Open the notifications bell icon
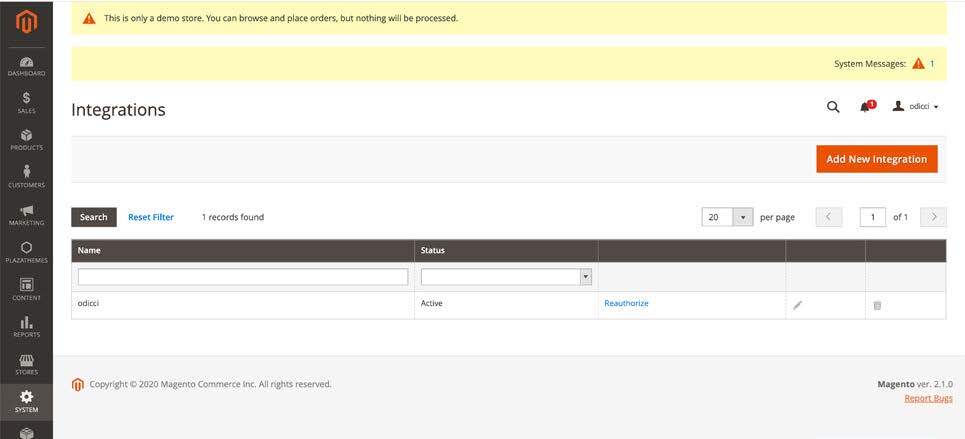965x439 pixels. click(865, 107)
